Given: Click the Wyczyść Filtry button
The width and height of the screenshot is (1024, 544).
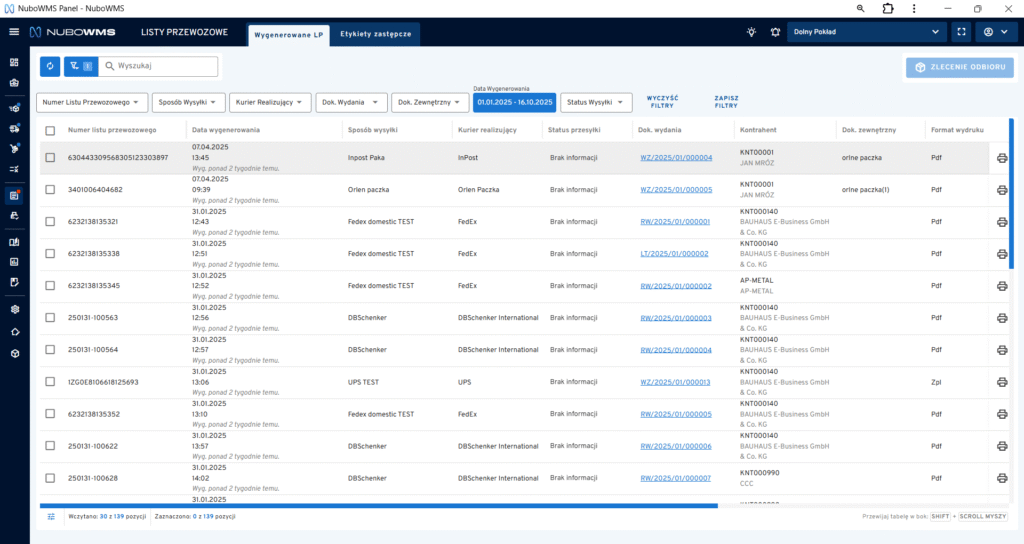Looking at the screenshot, I should 662,102.
